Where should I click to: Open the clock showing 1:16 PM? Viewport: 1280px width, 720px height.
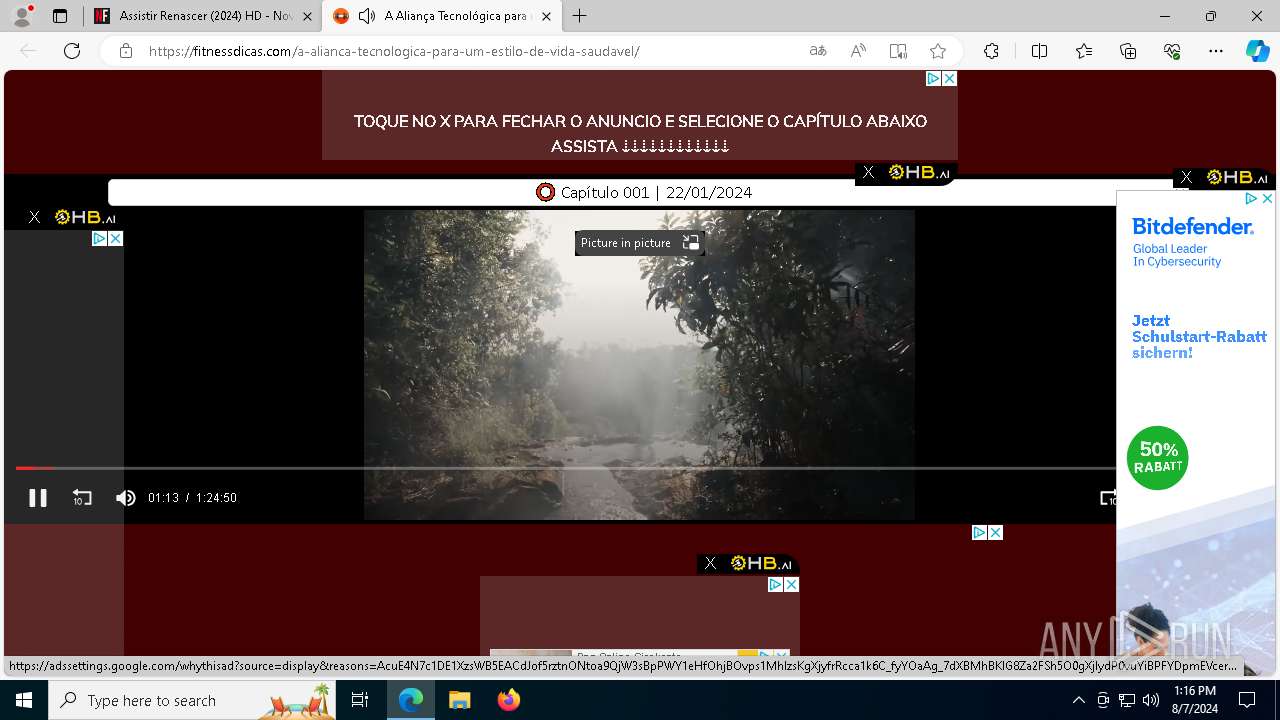click(1195, 700)
